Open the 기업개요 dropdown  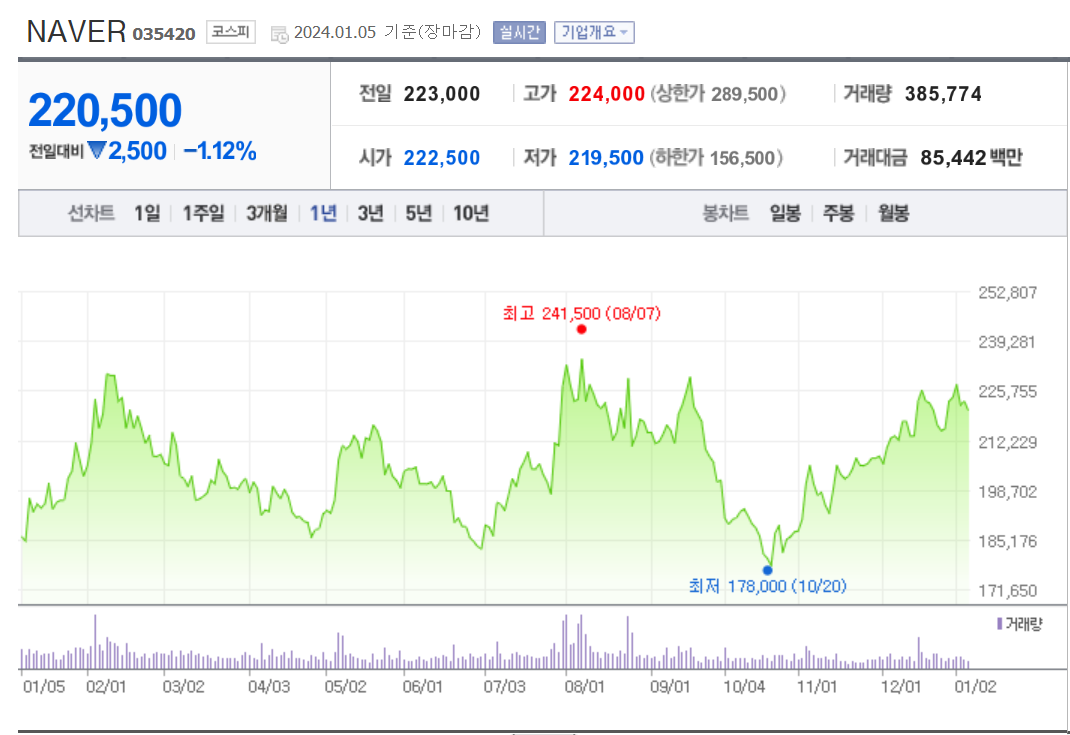[x=594, y=32]
